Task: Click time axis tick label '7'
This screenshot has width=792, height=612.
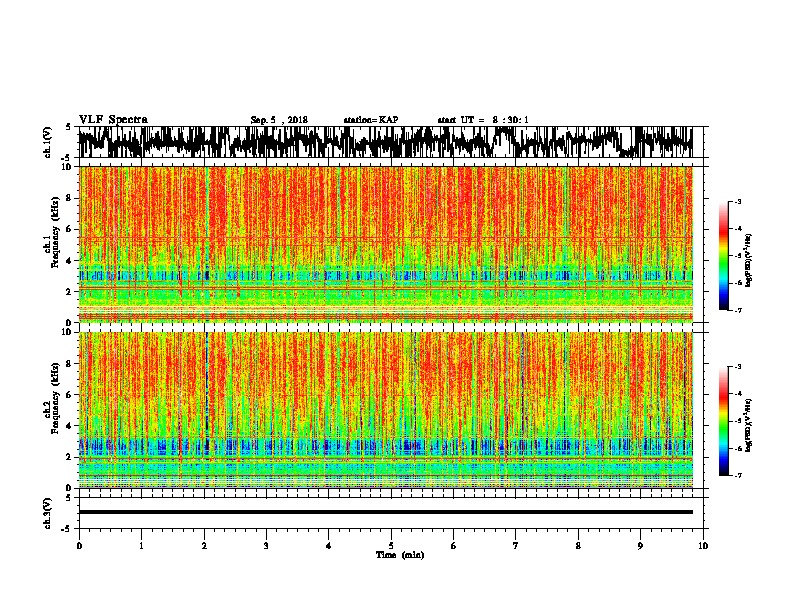Action: 516,546
